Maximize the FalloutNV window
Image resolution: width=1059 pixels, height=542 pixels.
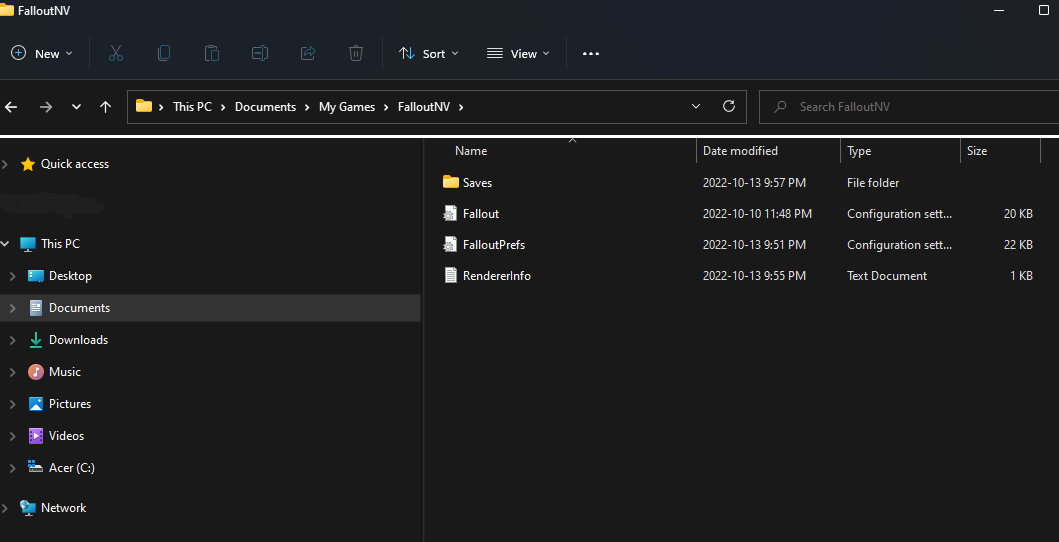tap(1043, 10)
